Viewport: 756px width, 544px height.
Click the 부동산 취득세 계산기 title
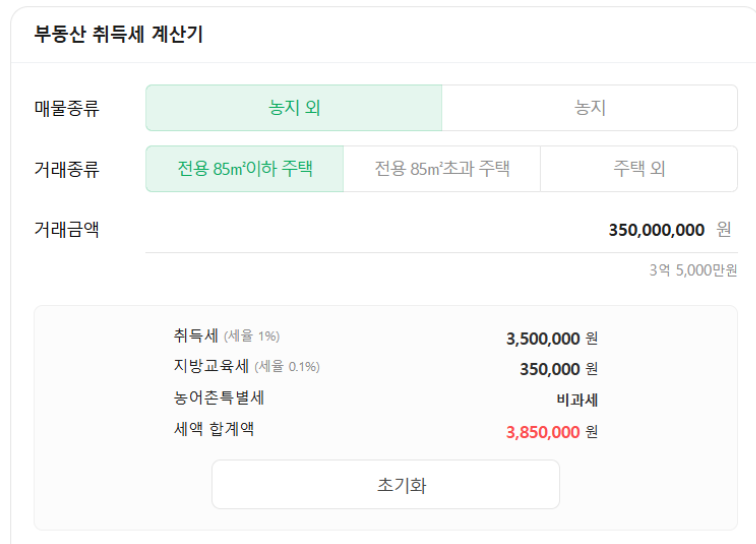point(119,35)
